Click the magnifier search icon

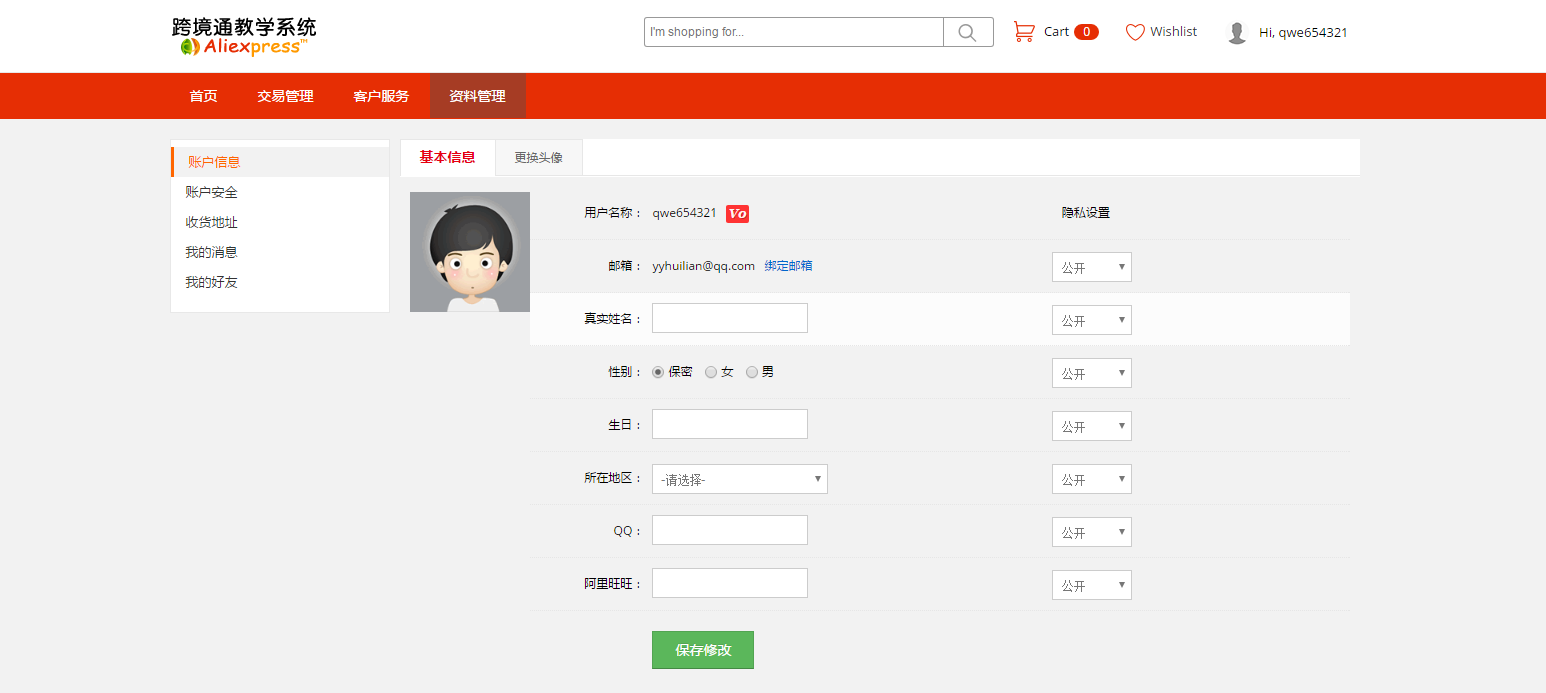pos(967,32)
